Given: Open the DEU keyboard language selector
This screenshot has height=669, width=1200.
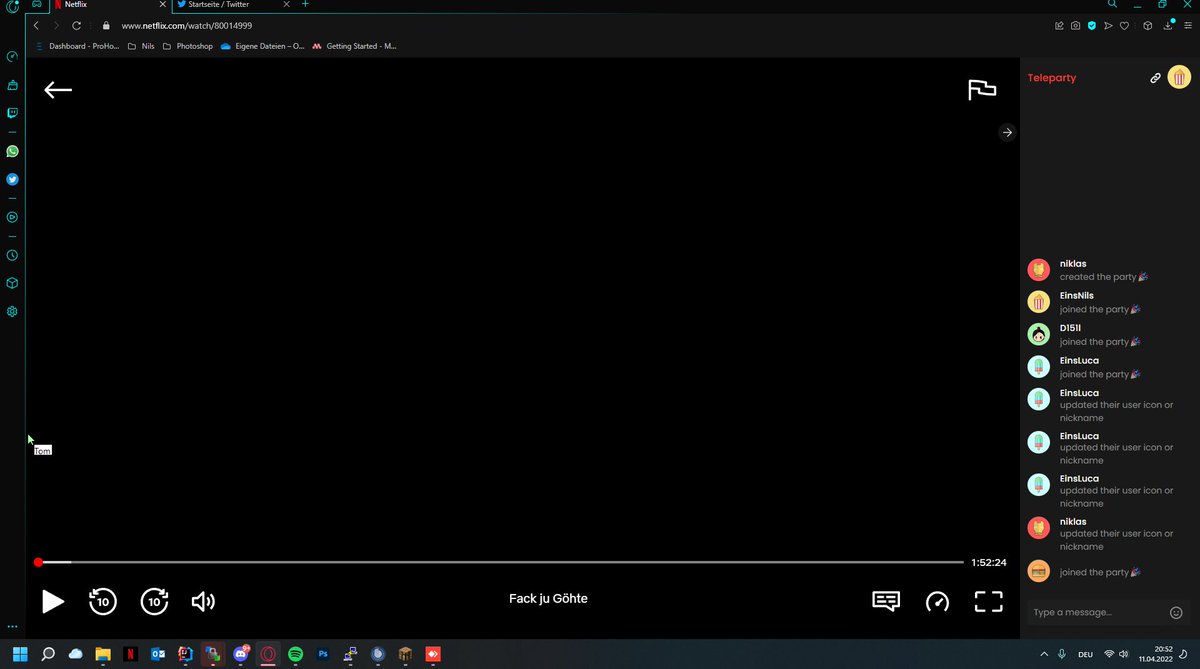Looking at the screenshot, I should pyautogui.click(x=1086, y=655).
